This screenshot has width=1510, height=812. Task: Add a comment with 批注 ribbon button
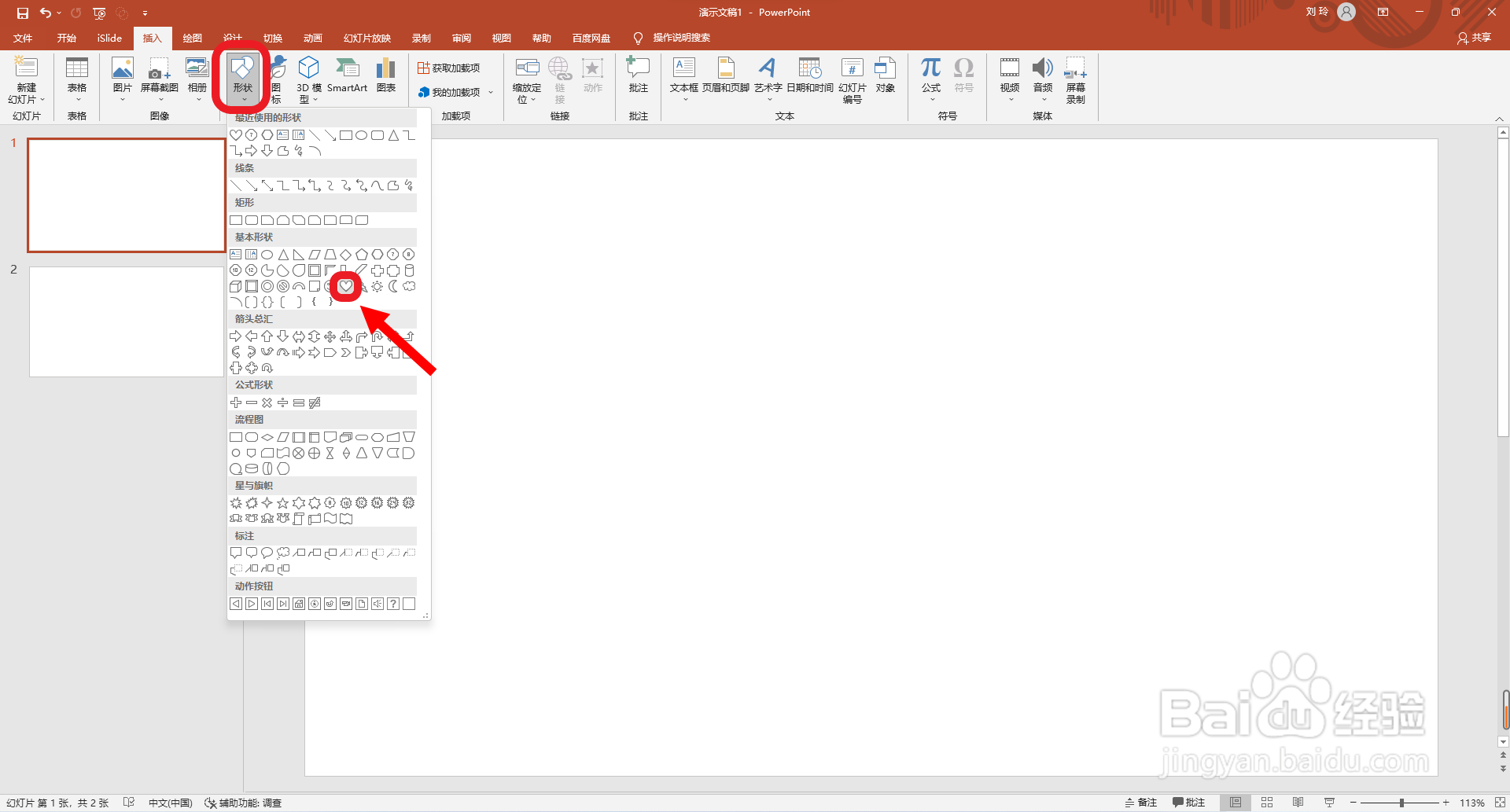(x=639, y=77)
